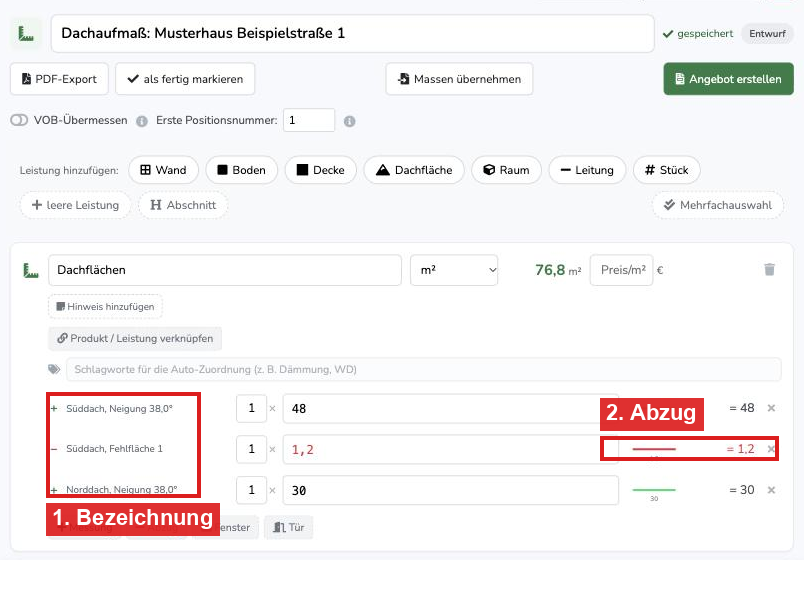The width and height of the screenshot is (804, 600).
Task: Edit the Erste Positionsnummer field
Action: tap(309, 121)
